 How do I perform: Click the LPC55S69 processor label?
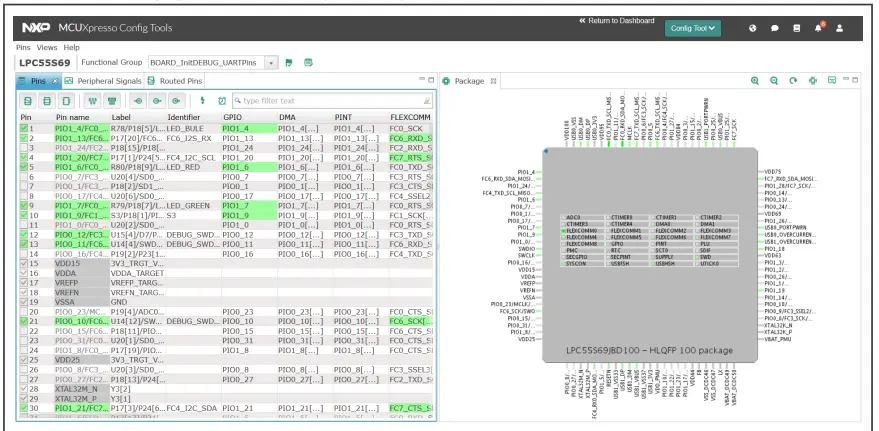45,63
